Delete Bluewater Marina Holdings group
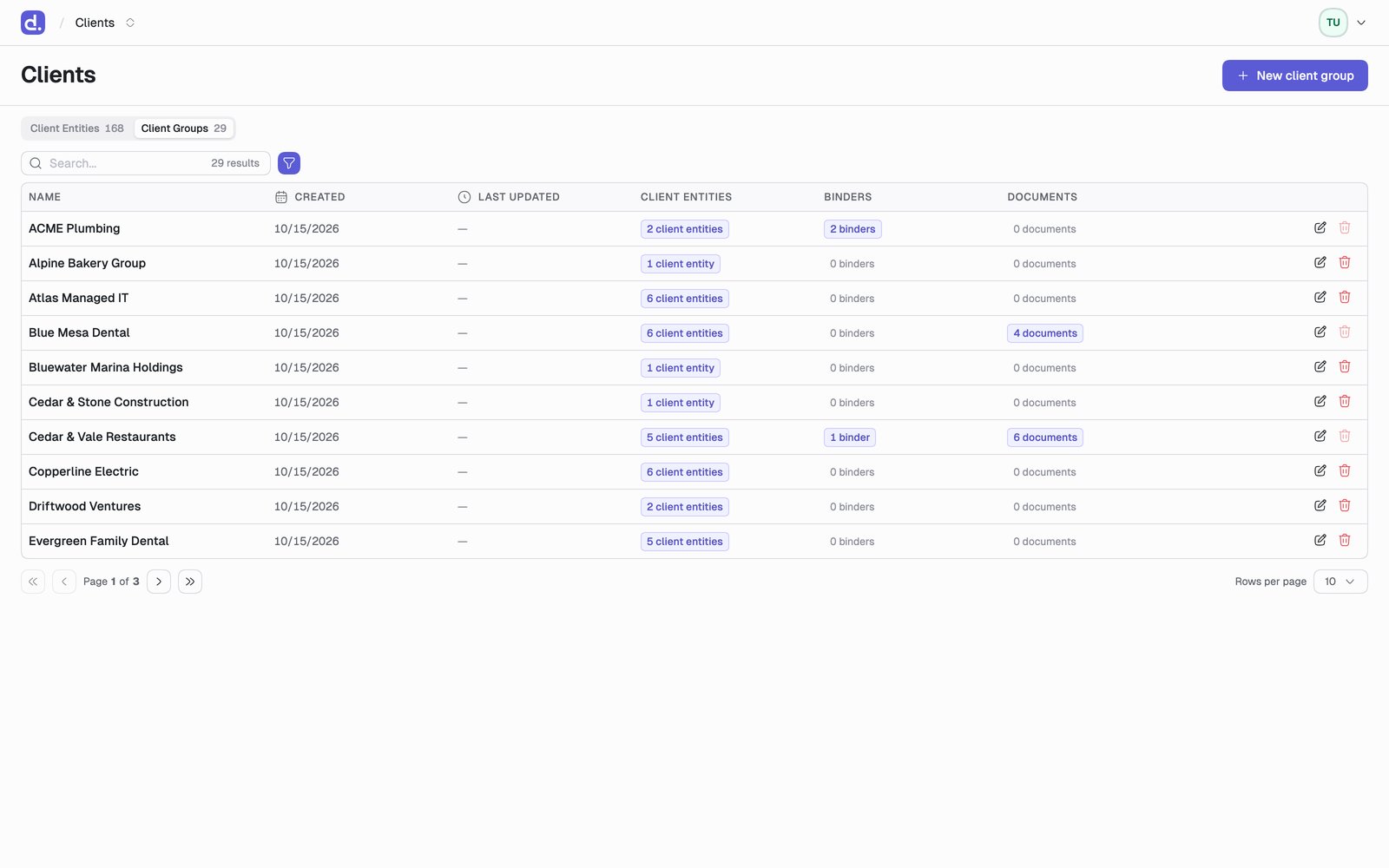This screenshot has height=868, width=1389. [x=1344, y=366]
